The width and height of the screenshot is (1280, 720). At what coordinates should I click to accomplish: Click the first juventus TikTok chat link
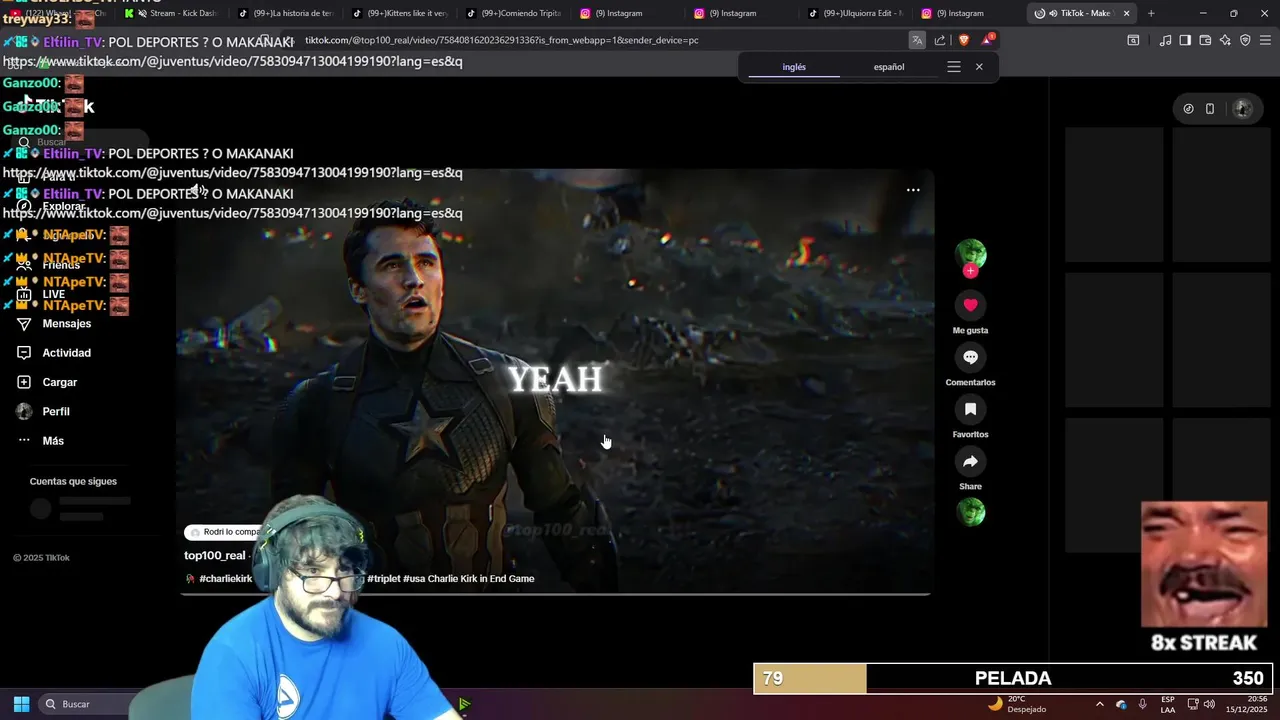[x=233, y=61]
